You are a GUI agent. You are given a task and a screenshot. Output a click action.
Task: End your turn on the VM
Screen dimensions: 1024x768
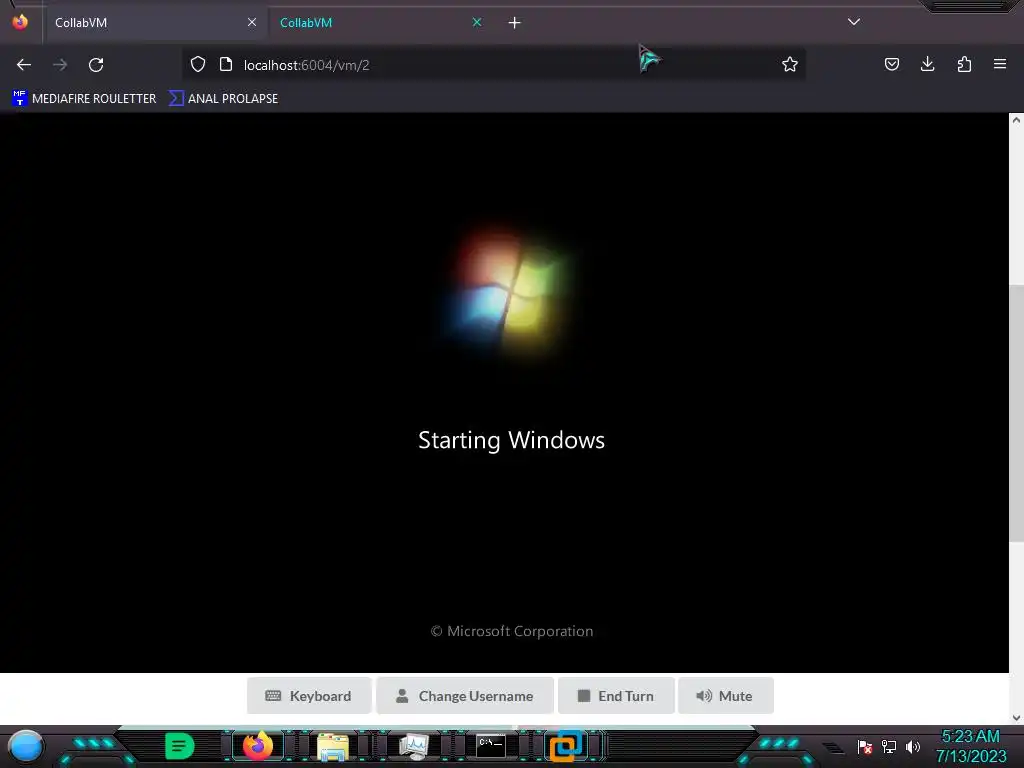616,696
